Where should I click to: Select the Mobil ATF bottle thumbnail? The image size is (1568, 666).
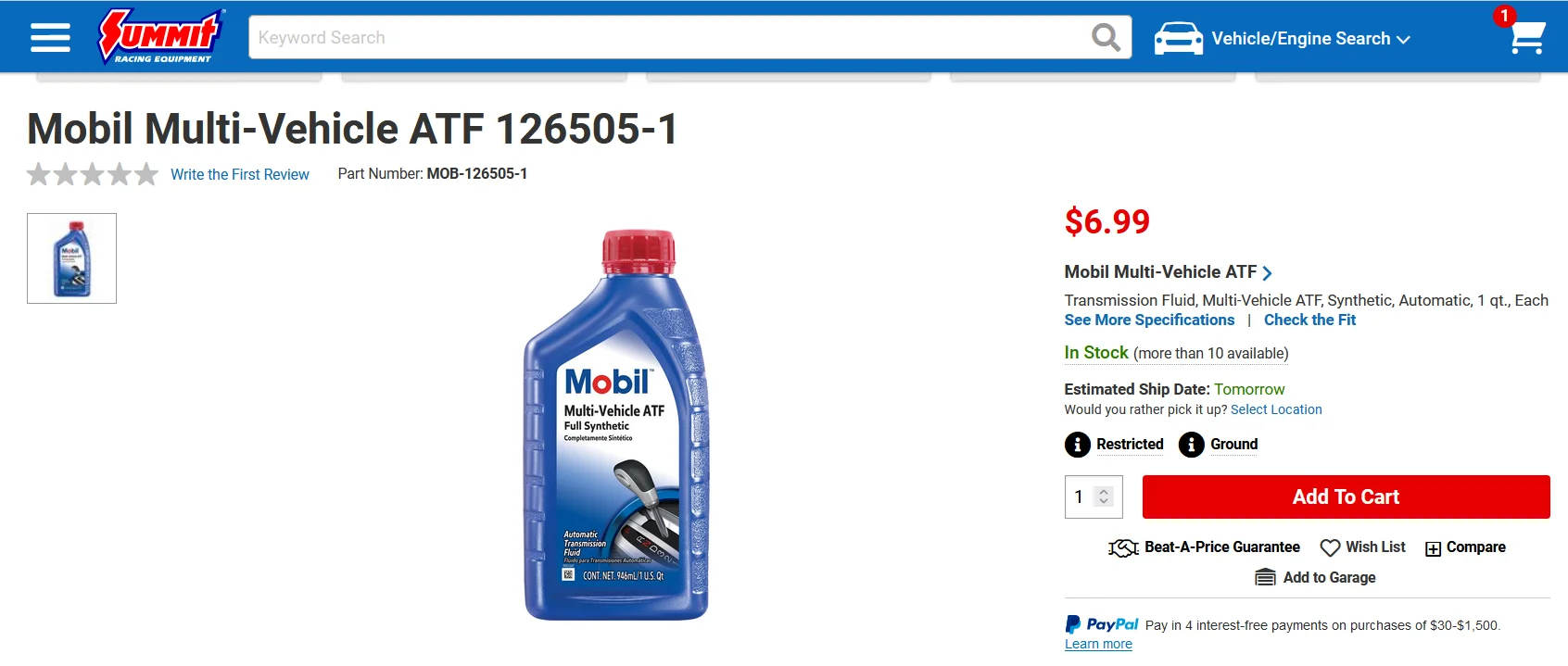(x=72, y=258)
